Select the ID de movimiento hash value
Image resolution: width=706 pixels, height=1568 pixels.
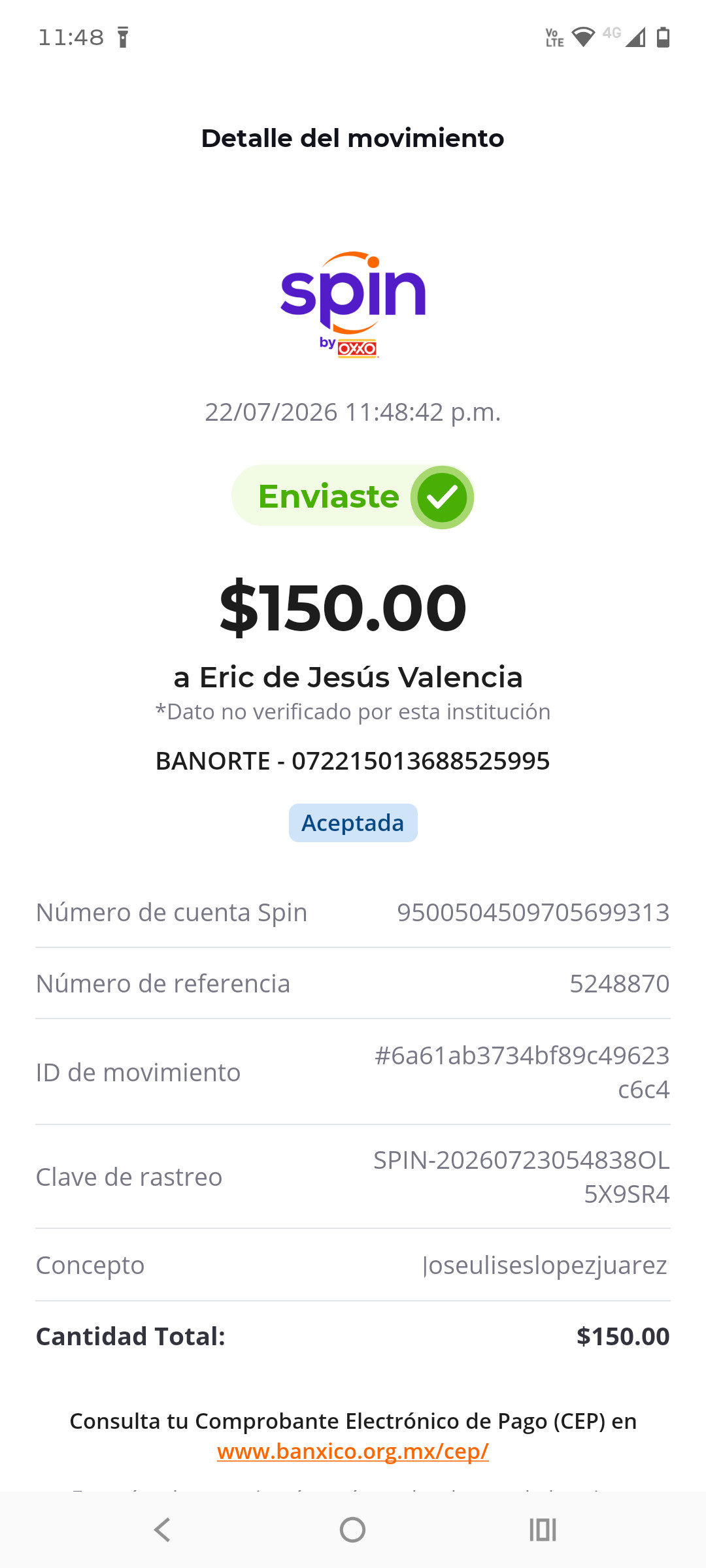point(522,1072)
